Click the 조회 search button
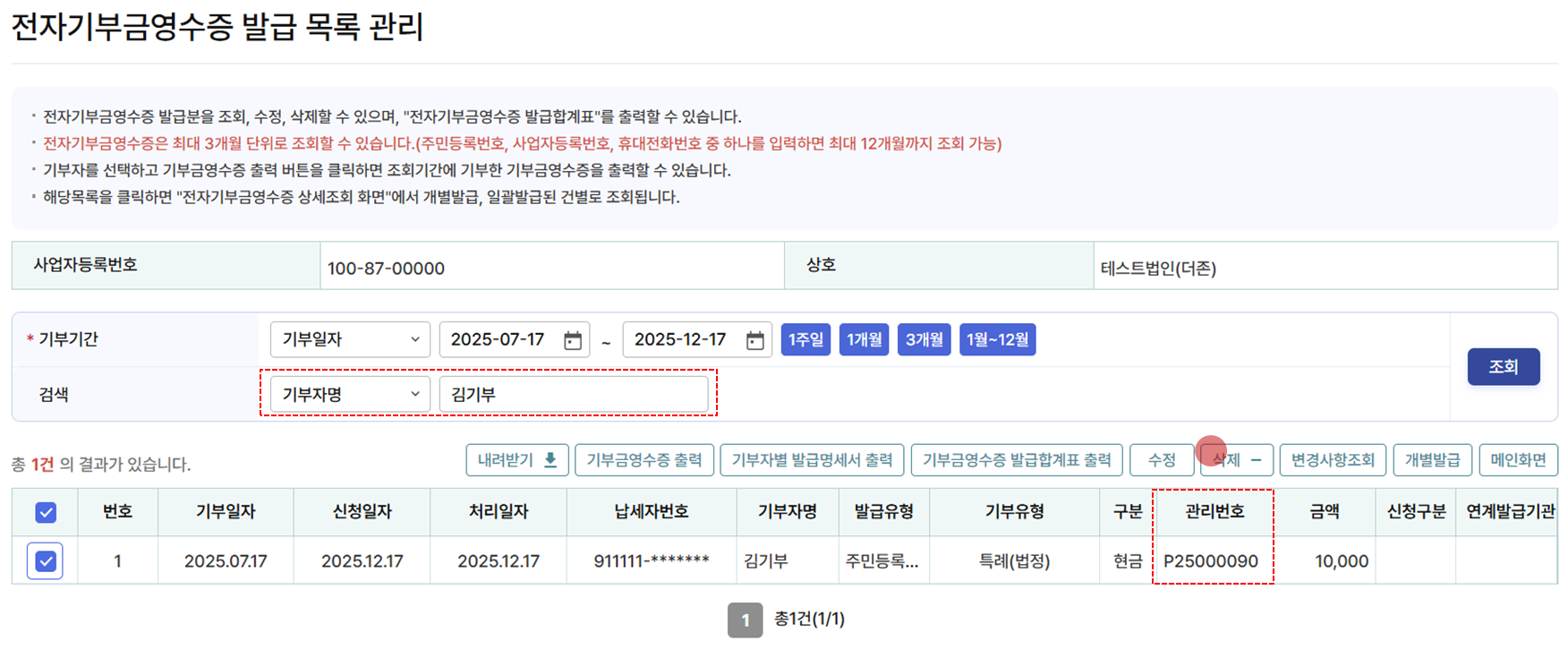 pos(1503,367)
